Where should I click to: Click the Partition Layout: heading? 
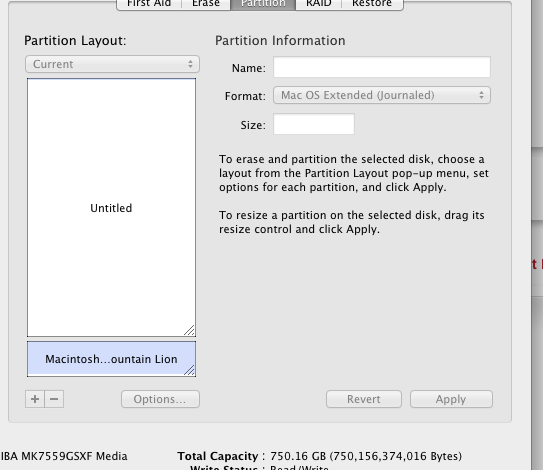[x=75, y=41]
